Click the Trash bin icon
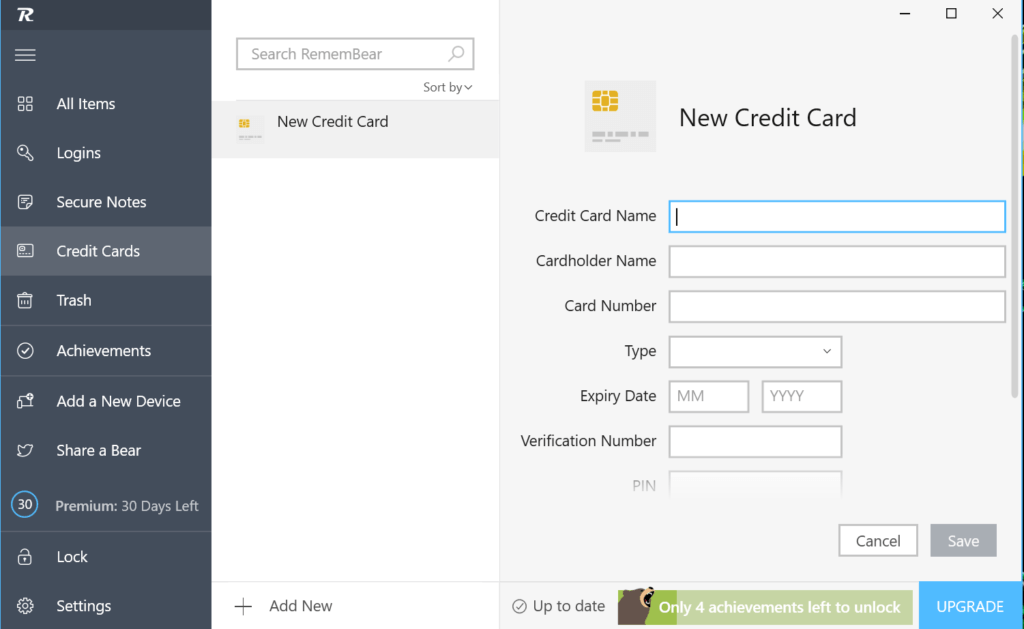 coord(25,300)
